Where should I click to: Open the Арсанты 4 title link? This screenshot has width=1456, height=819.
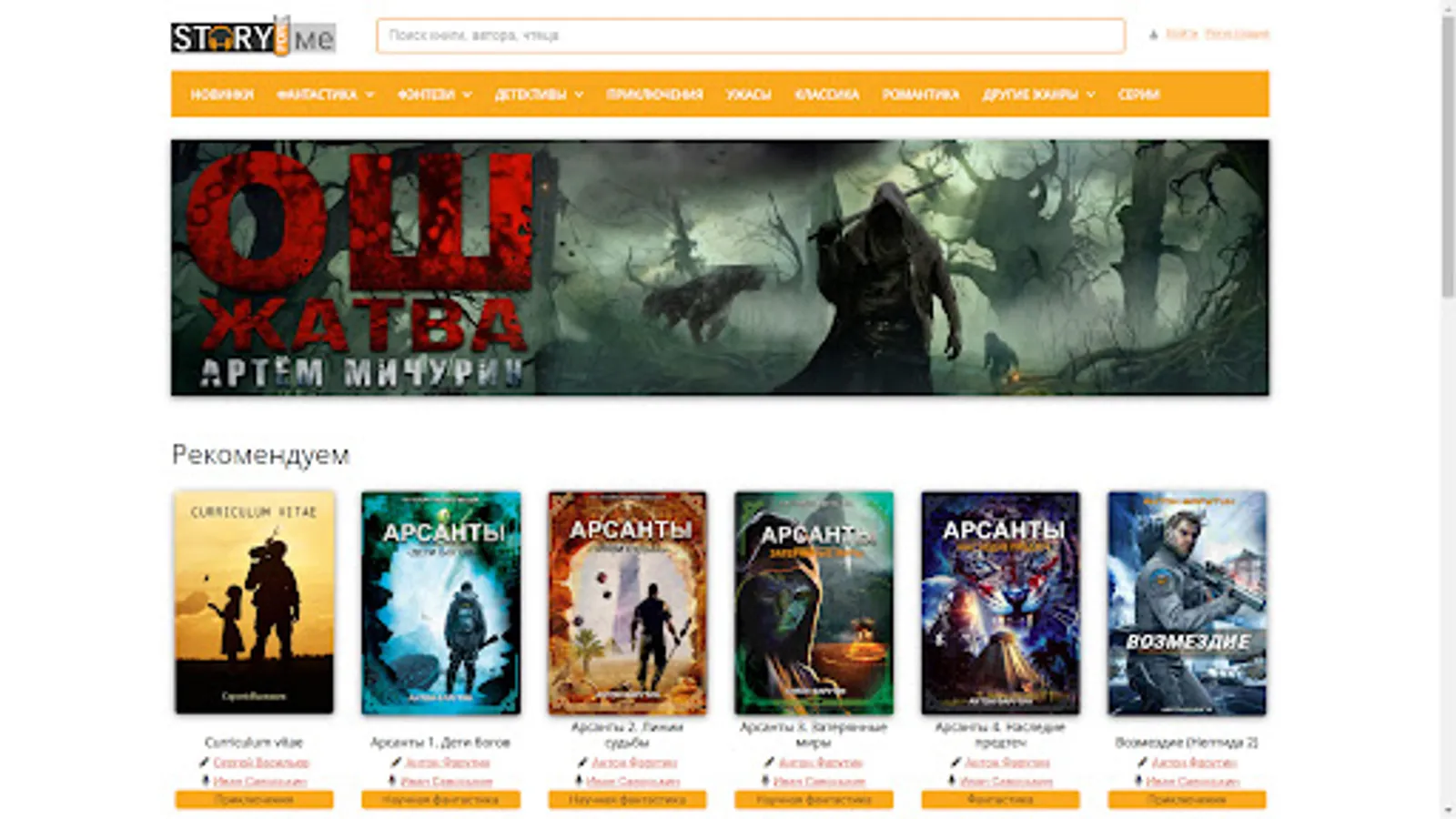[x=1000, y=734]
